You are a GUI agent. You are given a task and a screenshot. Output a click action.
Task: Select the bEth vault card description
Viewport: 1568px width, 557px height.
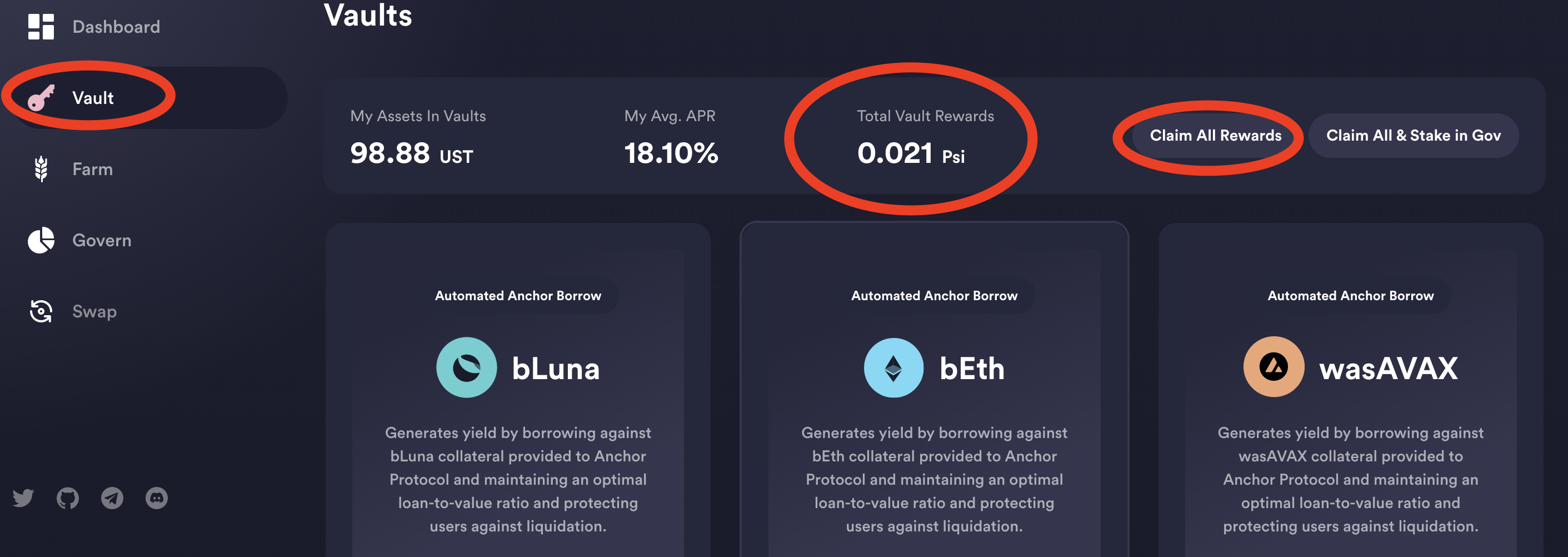[x=933, y=479]
